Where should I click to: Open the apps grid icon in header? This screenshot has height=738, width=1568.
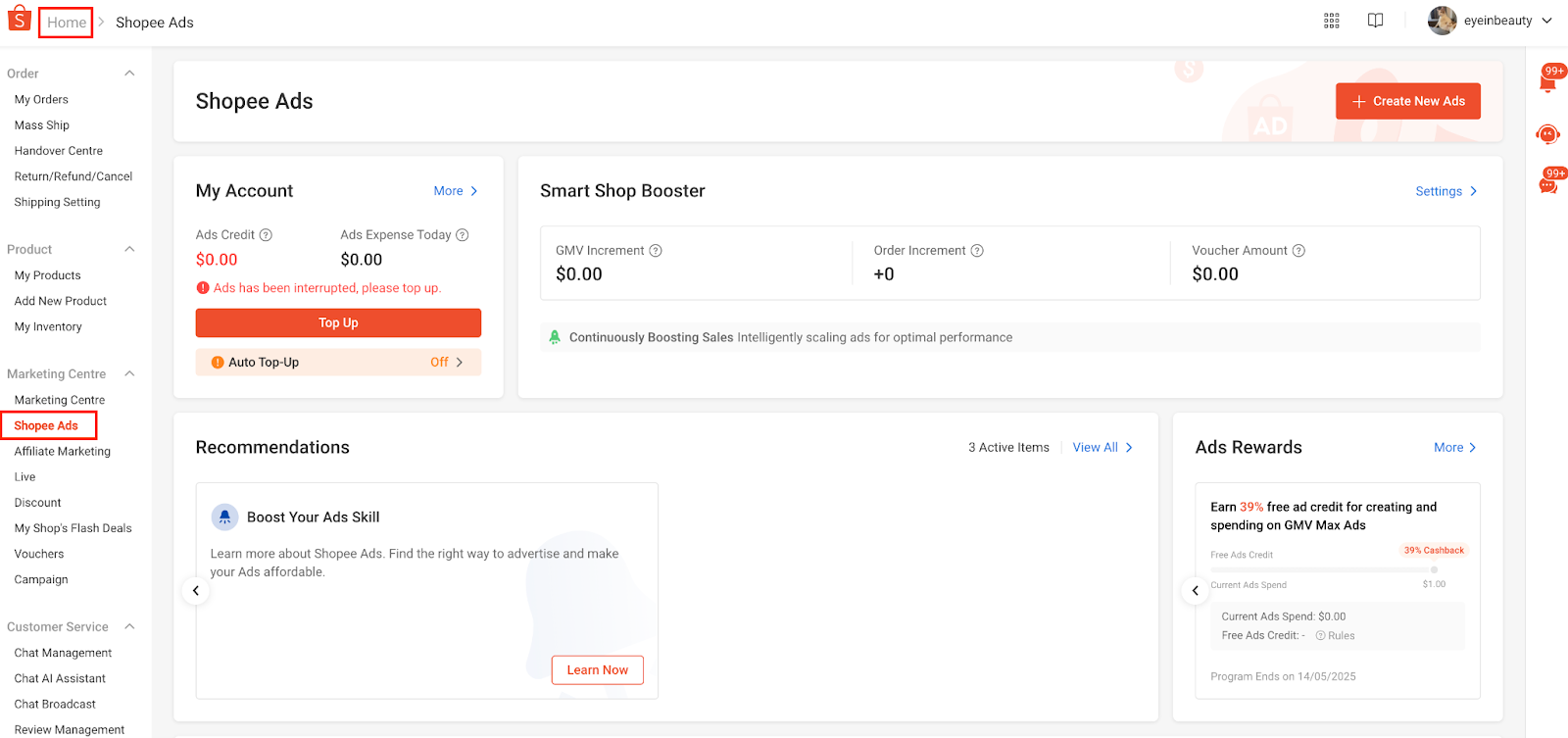[1331, 21]
